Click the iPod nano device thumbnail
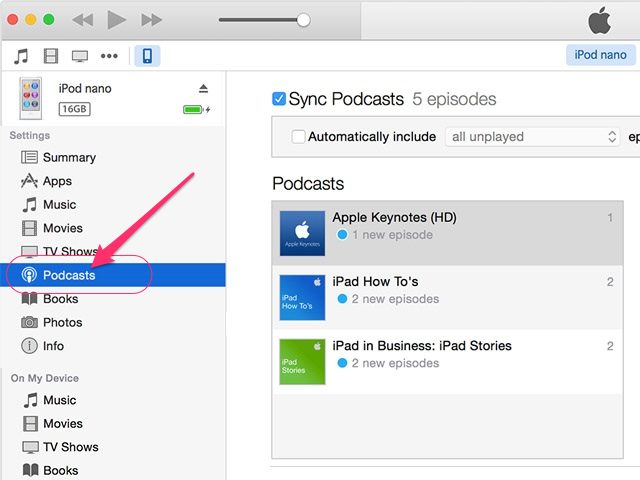Image resolution: width=640 pixels, height=480 pixels. click(31, 98)
